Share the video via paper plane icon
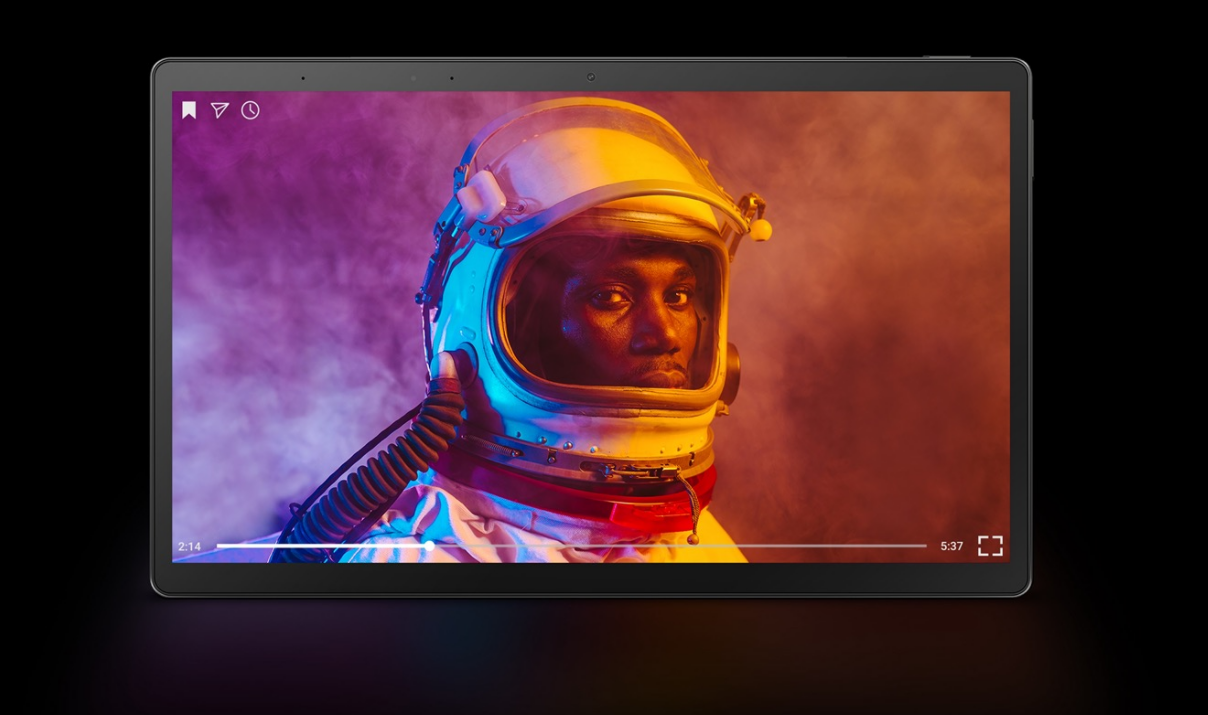The image size is (1208, 715). click(x=219, y=110)
